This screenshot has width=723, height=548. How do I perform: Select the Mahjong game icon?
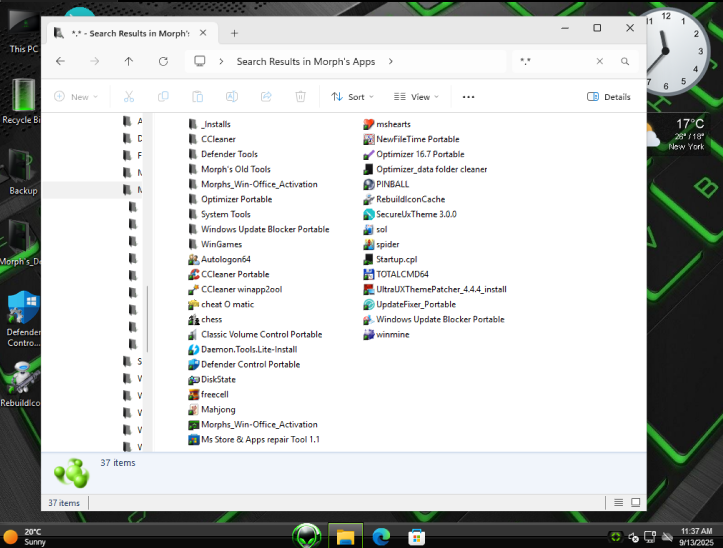tap(193, 410)
